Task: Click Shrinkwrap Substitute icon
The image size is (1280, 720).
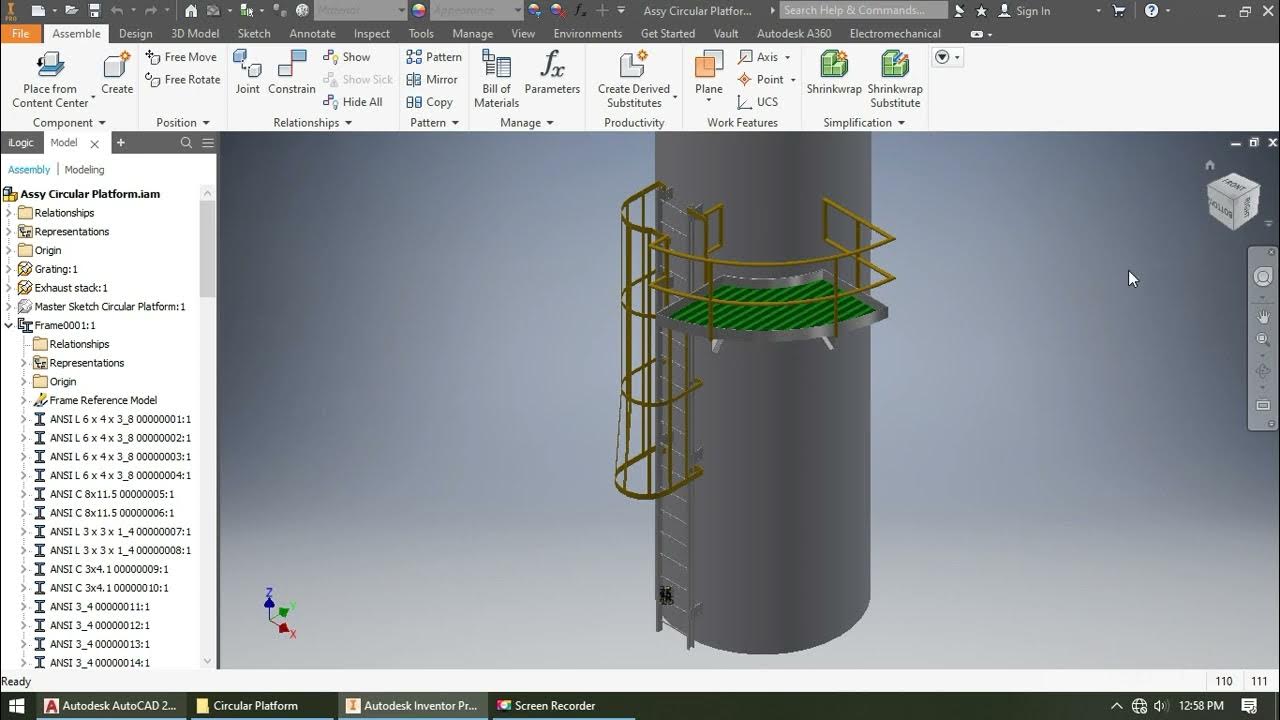Action: coord(895,64)
